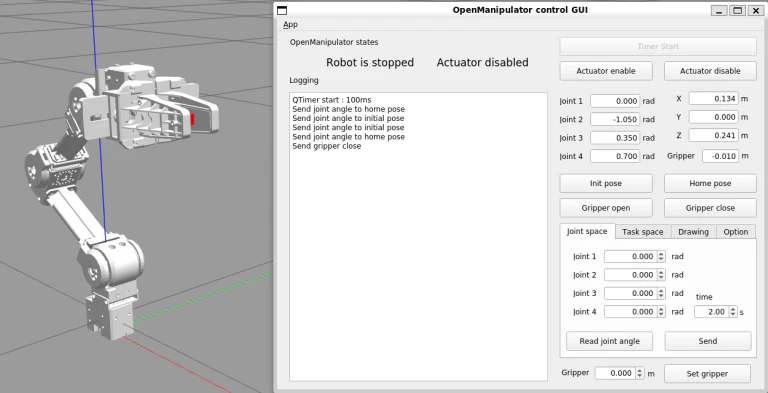Close the OpenManipulator control GUI window

(x=755, y=11)
